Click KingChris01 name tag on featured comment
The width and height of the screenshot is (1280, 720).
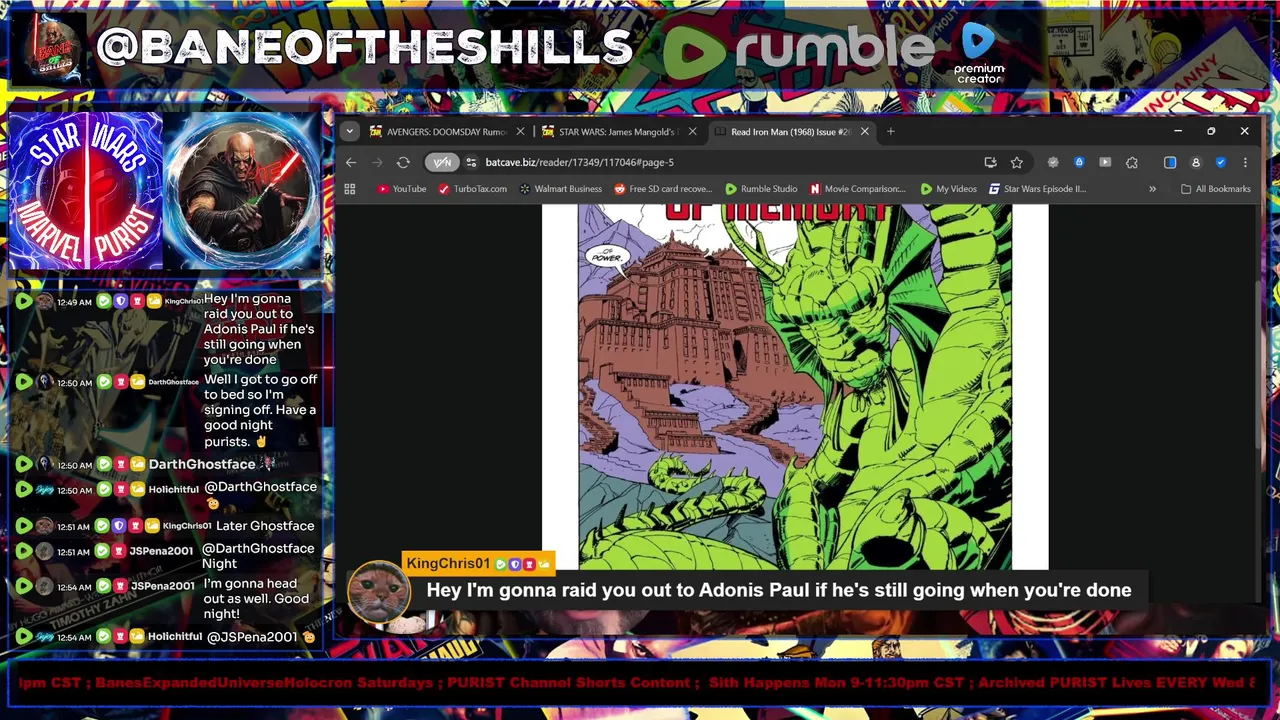pyautogui.click(x=478, y=564)
